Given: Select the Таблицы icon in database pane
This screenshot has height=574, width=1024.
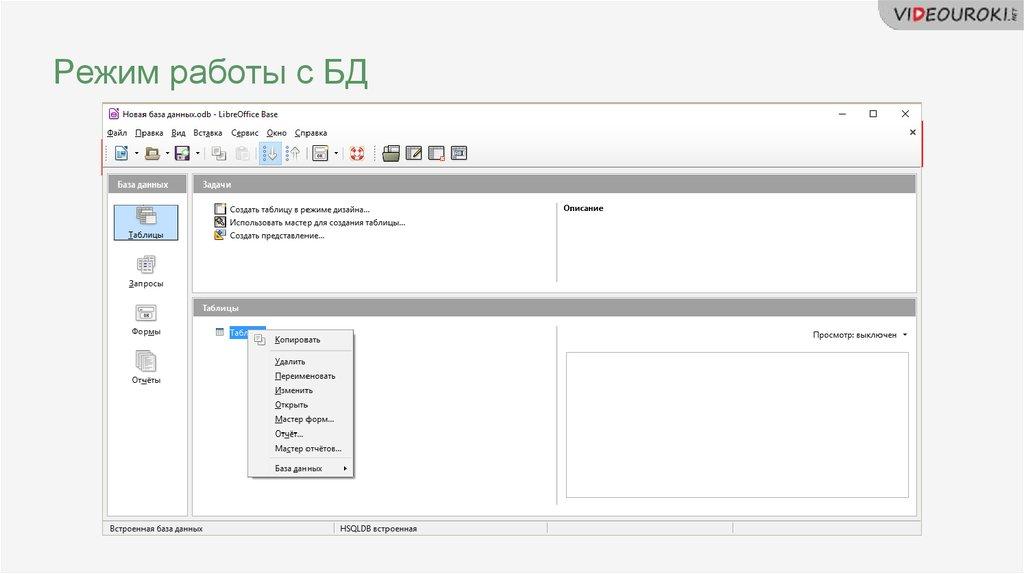Looking at the screenshot, I should coord(146,222).
